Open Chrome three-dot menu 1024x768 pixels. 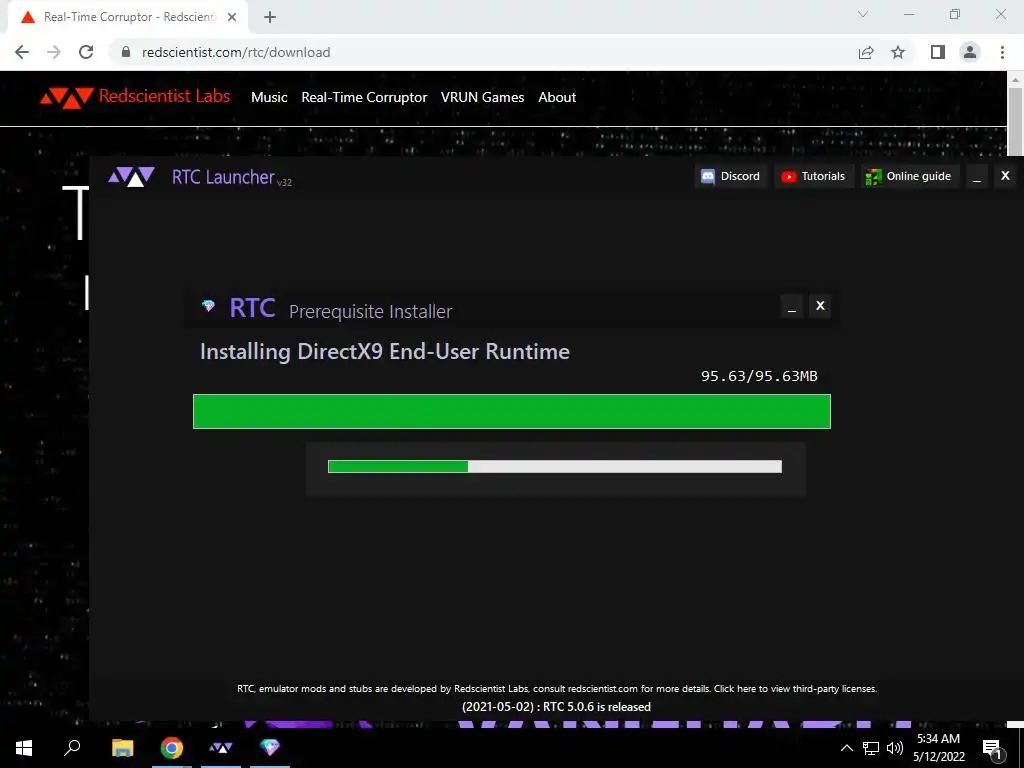(x=1002, y=52)
